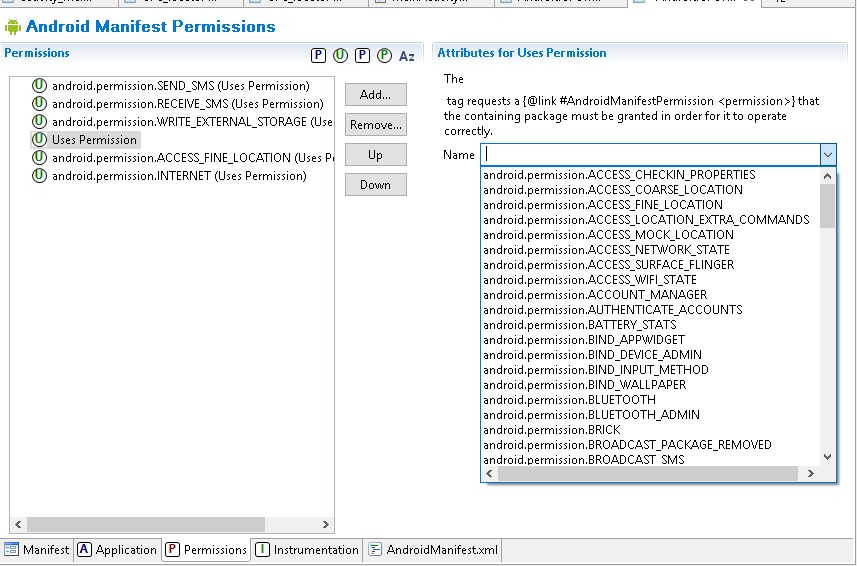
Task: Toggle the Az alphabetical sort icon
Action: [407, 56]
